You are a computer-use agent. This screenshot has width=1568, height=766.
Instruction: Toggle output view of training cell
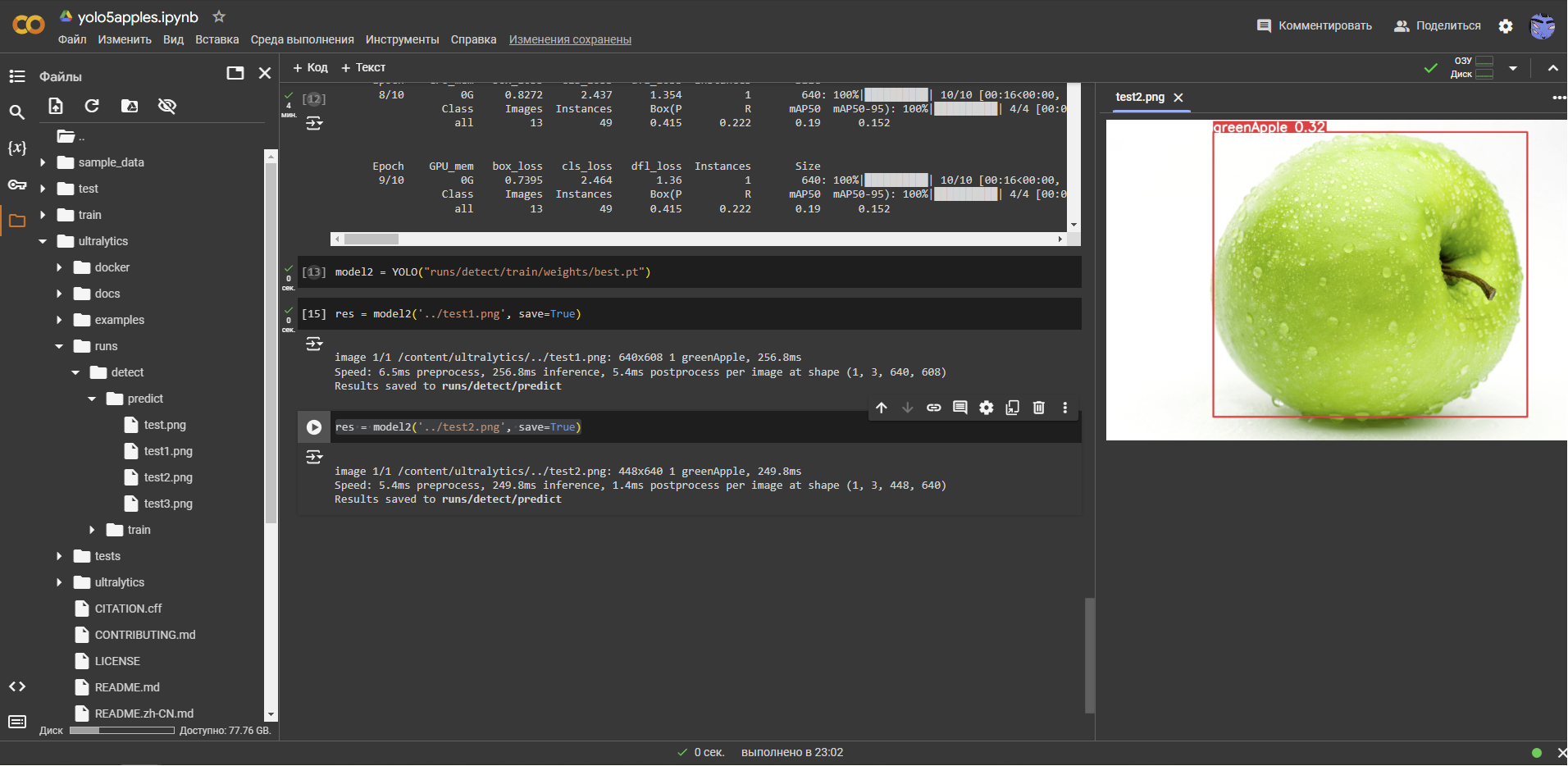pyautogui.click(x=314, y=123)
